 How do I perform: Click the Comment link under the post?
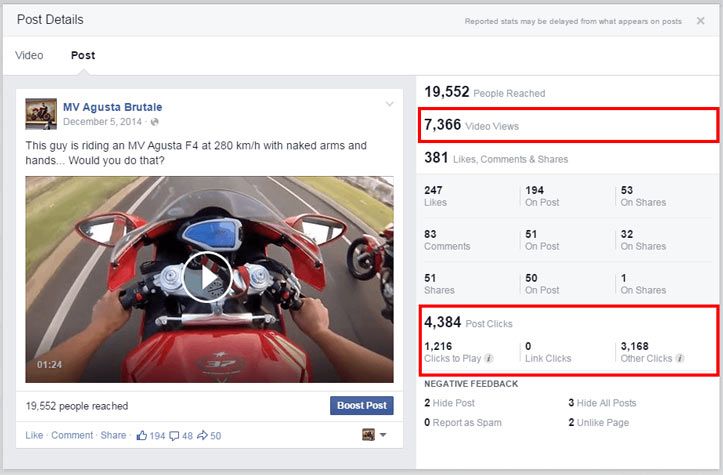point(72,436)
